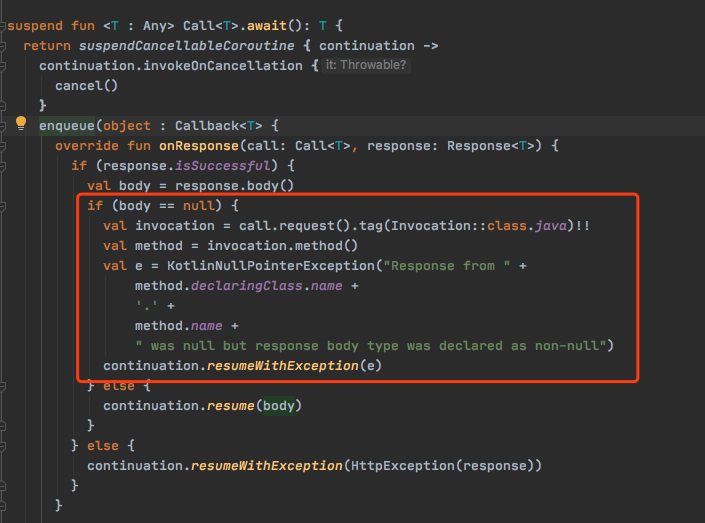
Task: Click the 'await' function name
Action: pos(267,26)
